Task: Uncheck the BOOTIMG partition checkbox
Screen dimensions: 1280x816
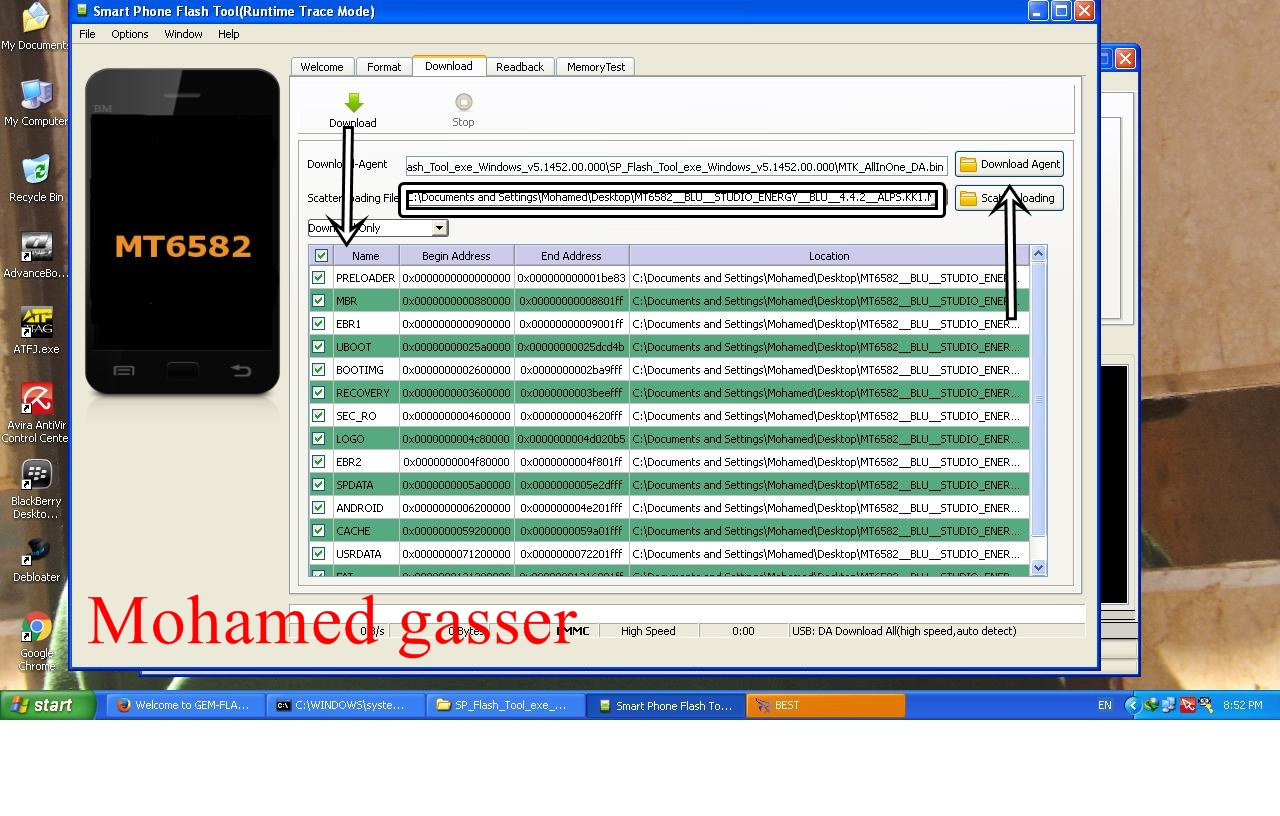Action: pos(319,370)
